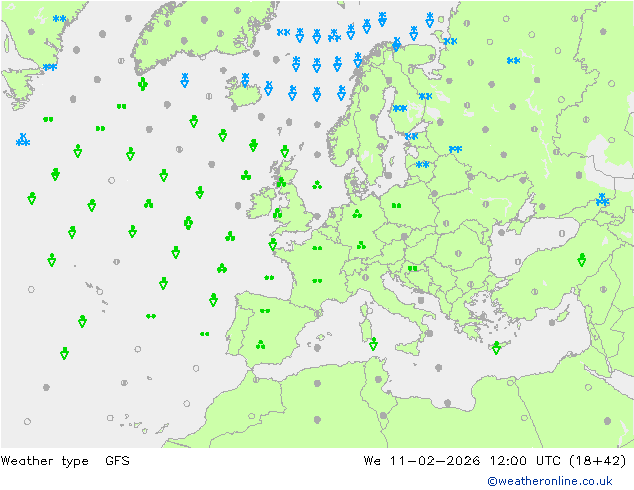Click the green double-dot symbol over southern France
Viewport: 634px width, 490px height.
317,281
